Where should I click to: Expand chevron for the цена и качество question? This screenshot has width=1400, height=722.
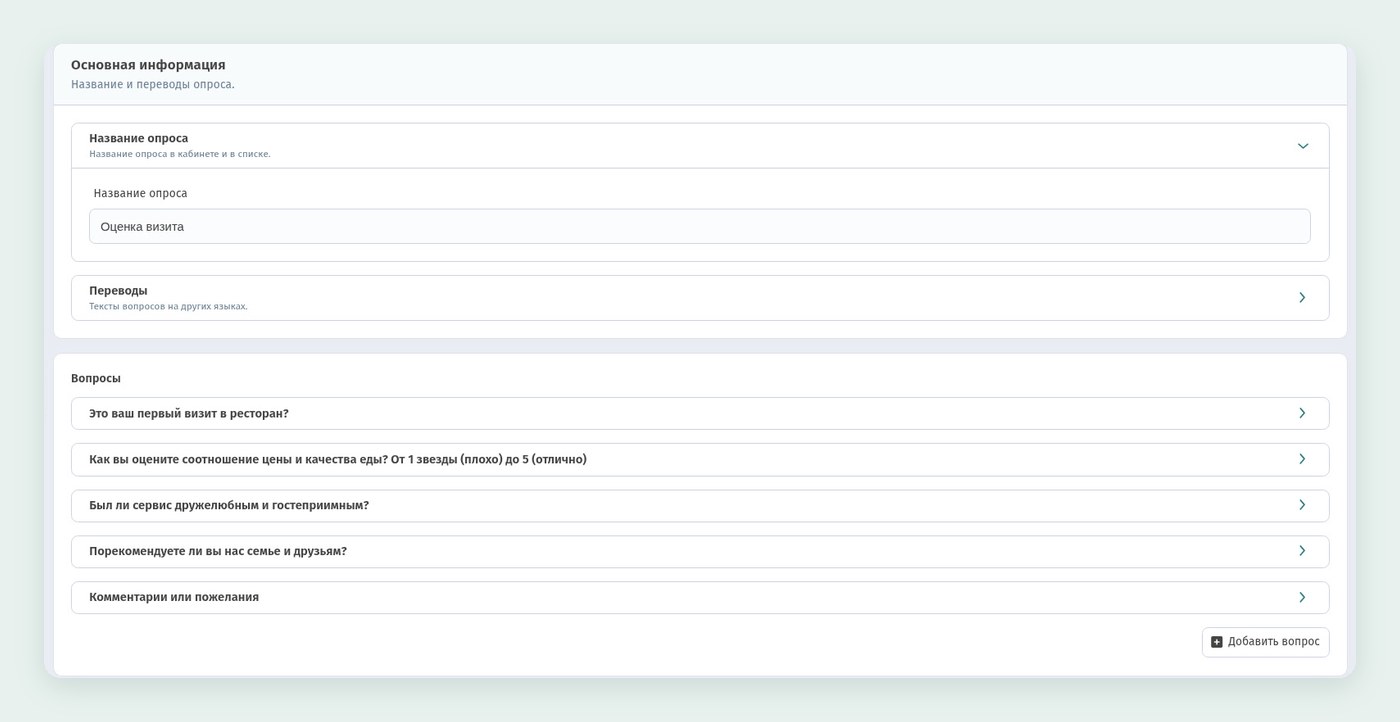coord(1302,459)
